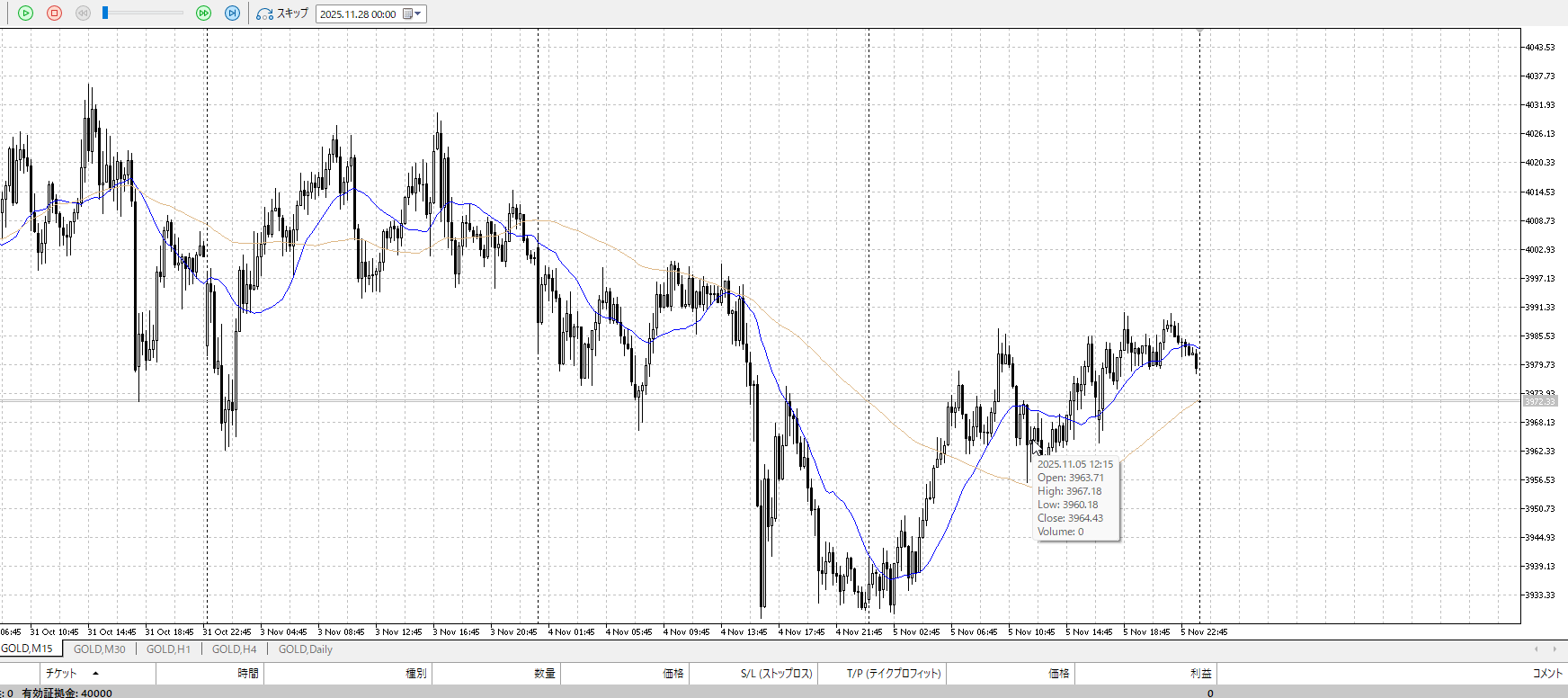Click into the 2025.11.28 00:00 date field
Screen dimensions: 1568x698
pos(358,14)
